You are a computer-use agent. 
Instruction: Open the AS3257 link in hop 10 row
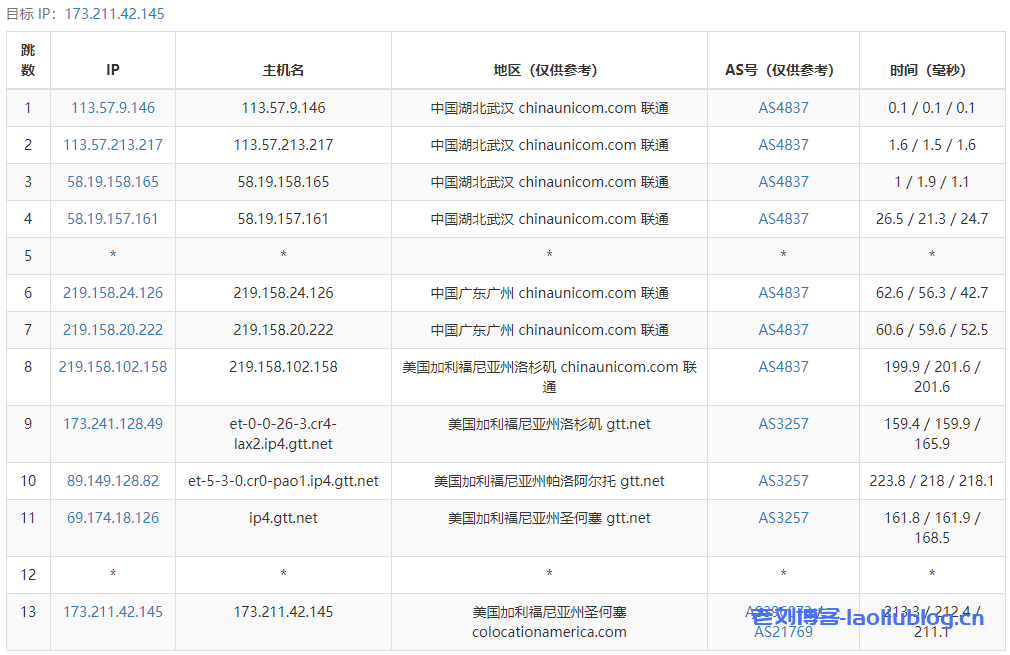click(x=783, y=481)
